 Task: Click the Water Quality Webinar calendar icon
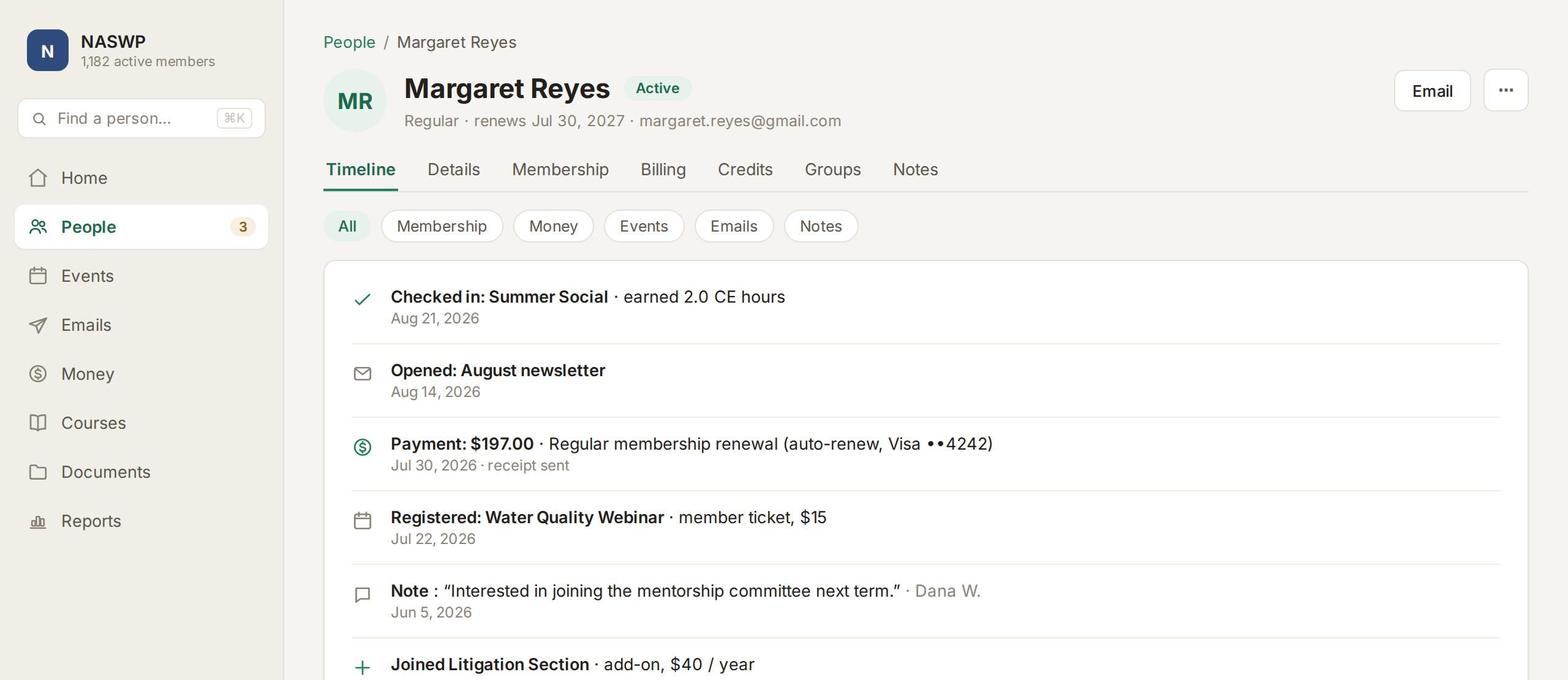tap(363, 521)
